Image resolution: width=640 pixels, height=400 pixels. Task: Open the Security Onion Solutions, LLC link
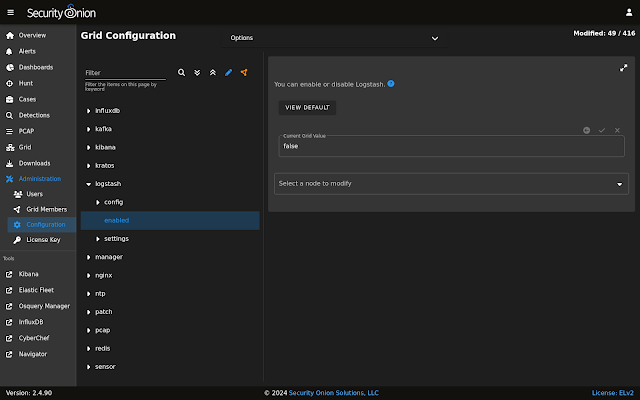tap(333, 393)
